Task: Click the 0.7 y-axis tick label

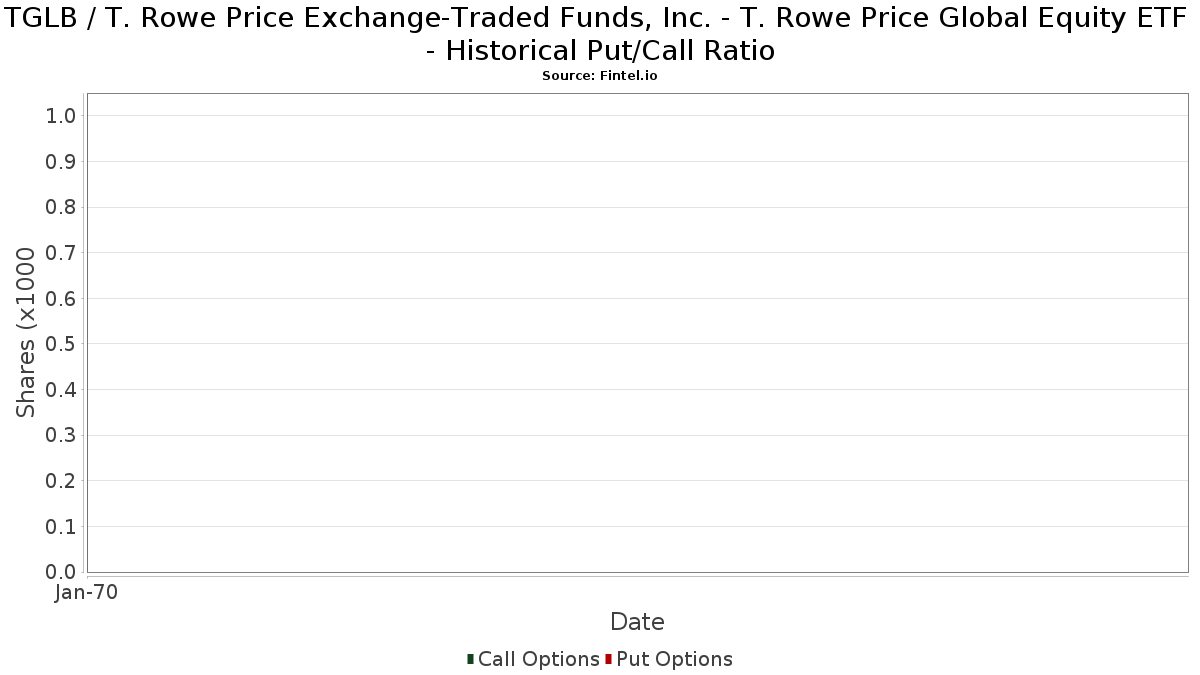Action: tap(61, 253)
